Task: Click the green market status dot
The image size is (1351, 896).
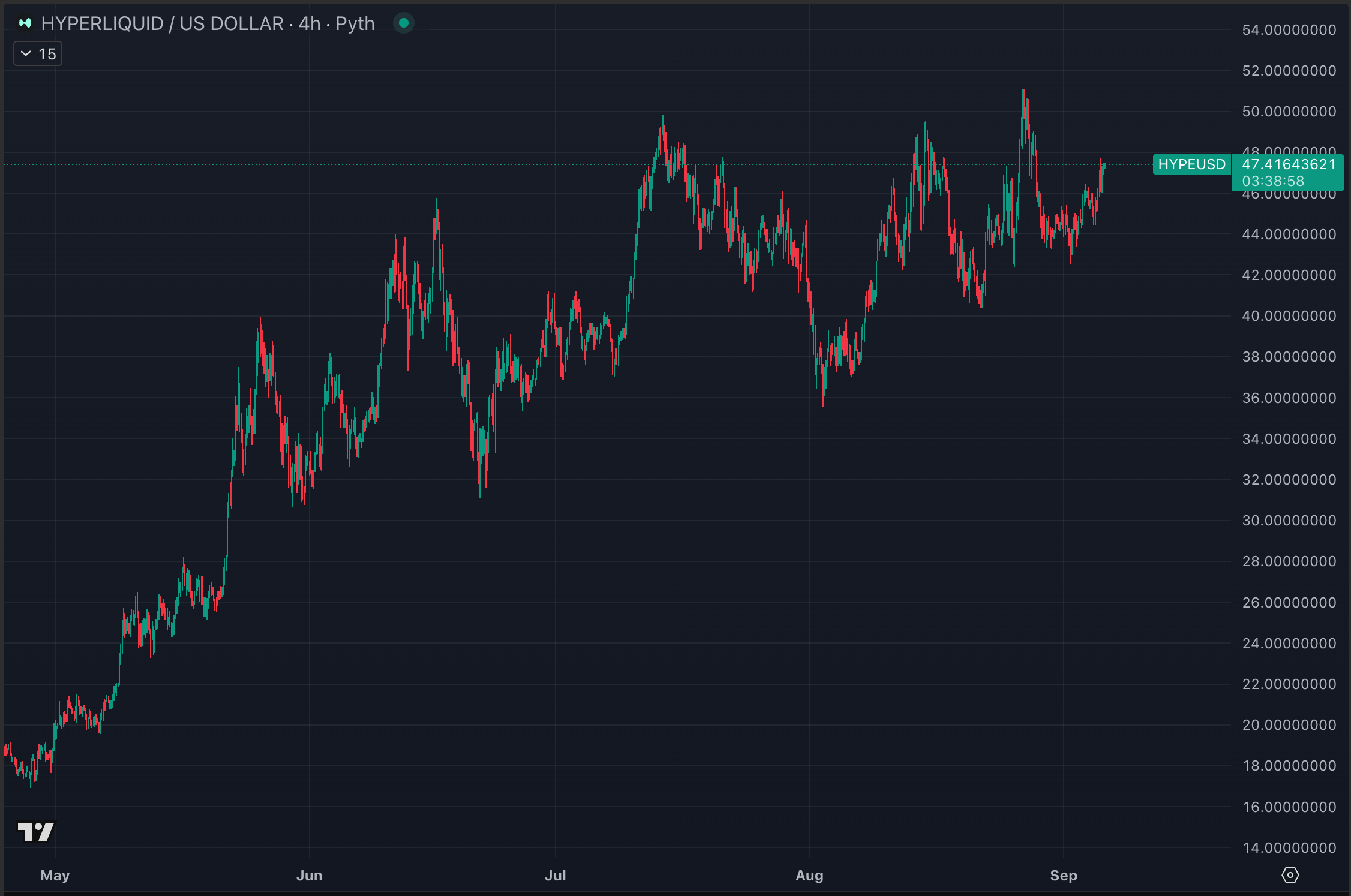Action: click(x=404, y=23)
